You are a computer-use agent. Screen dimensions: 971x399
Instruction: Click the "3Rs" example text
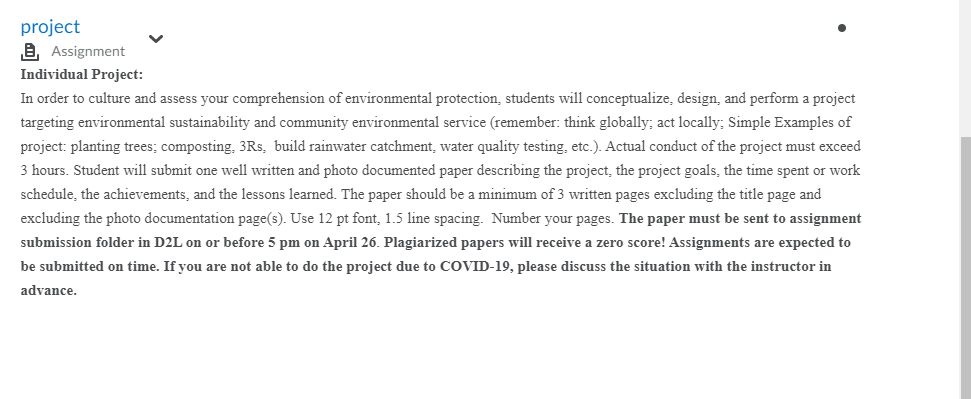tap(250, 146)
